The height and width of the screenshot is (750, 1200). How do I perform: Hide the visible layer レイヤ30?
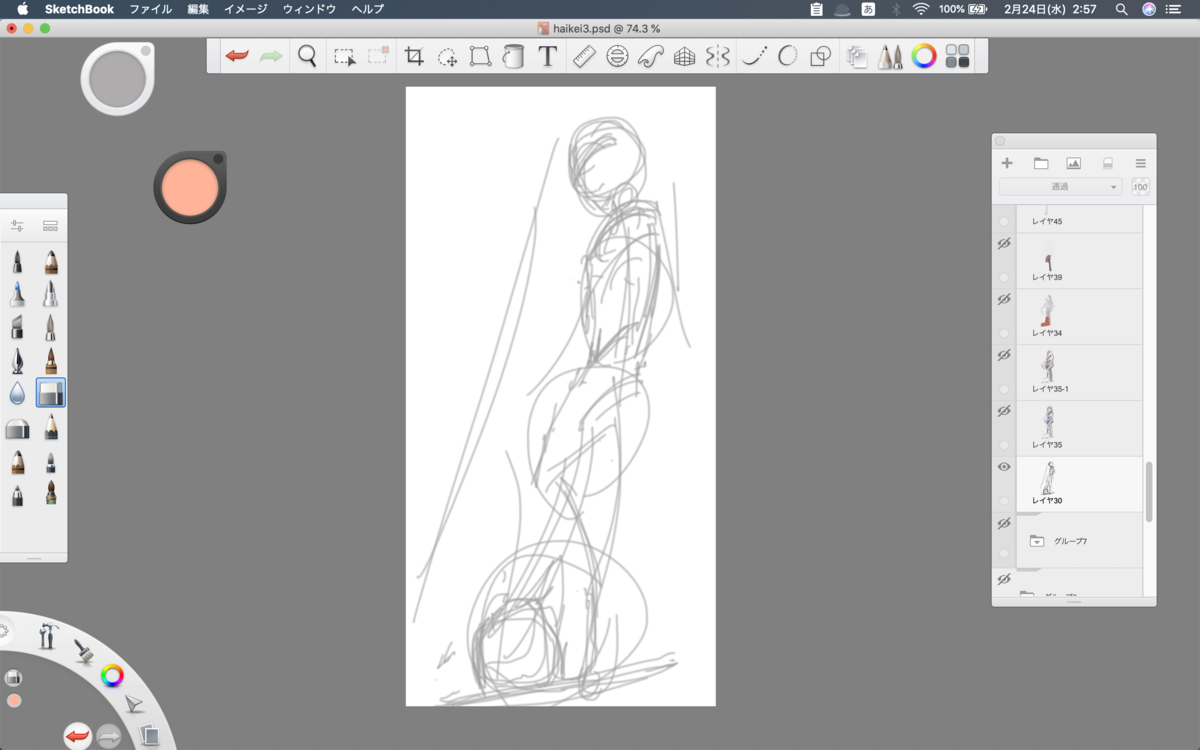[1004, 467]
